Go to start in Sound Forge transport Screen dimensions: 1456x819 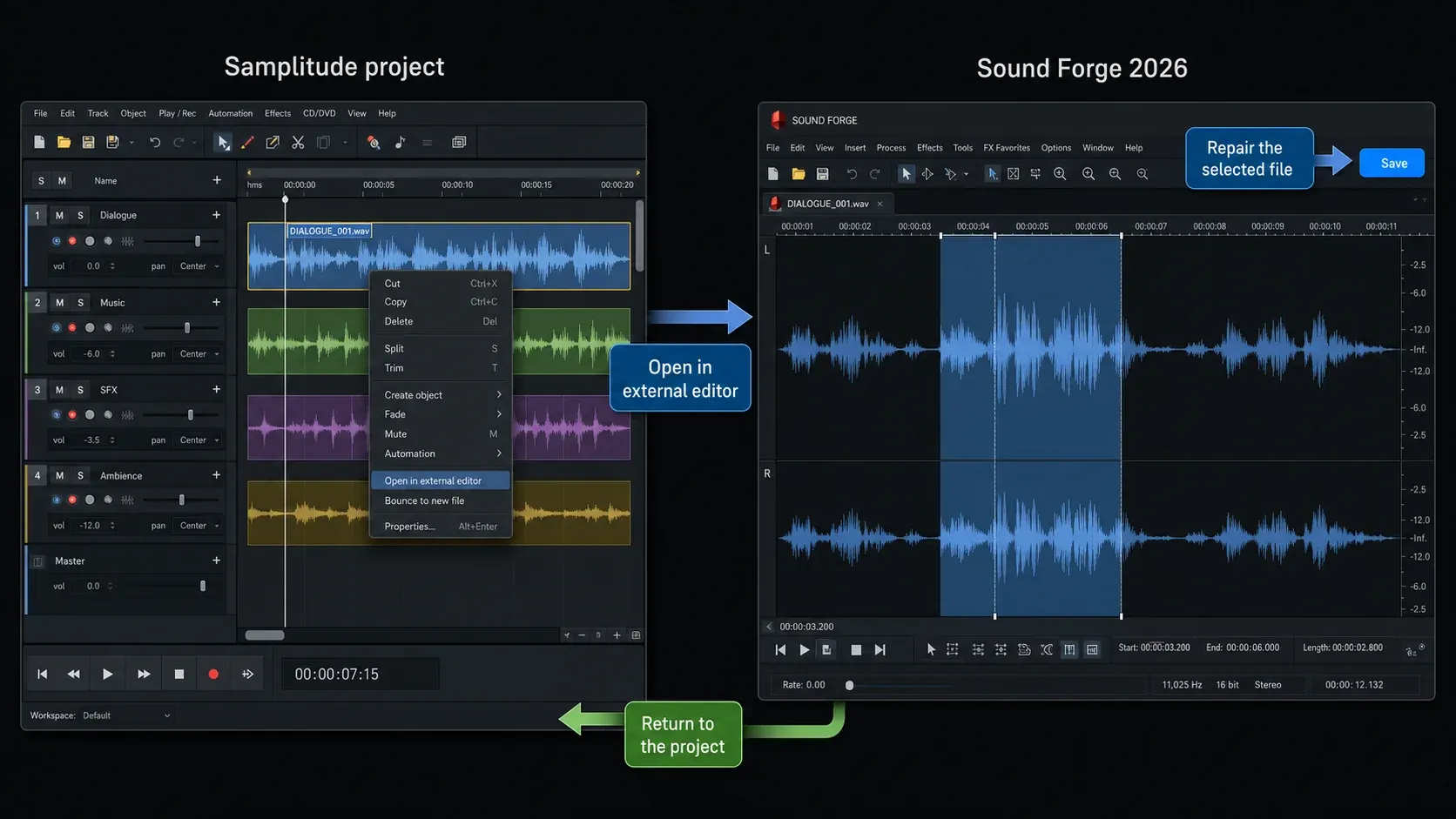pyautogui.click(x=780, y=649)
